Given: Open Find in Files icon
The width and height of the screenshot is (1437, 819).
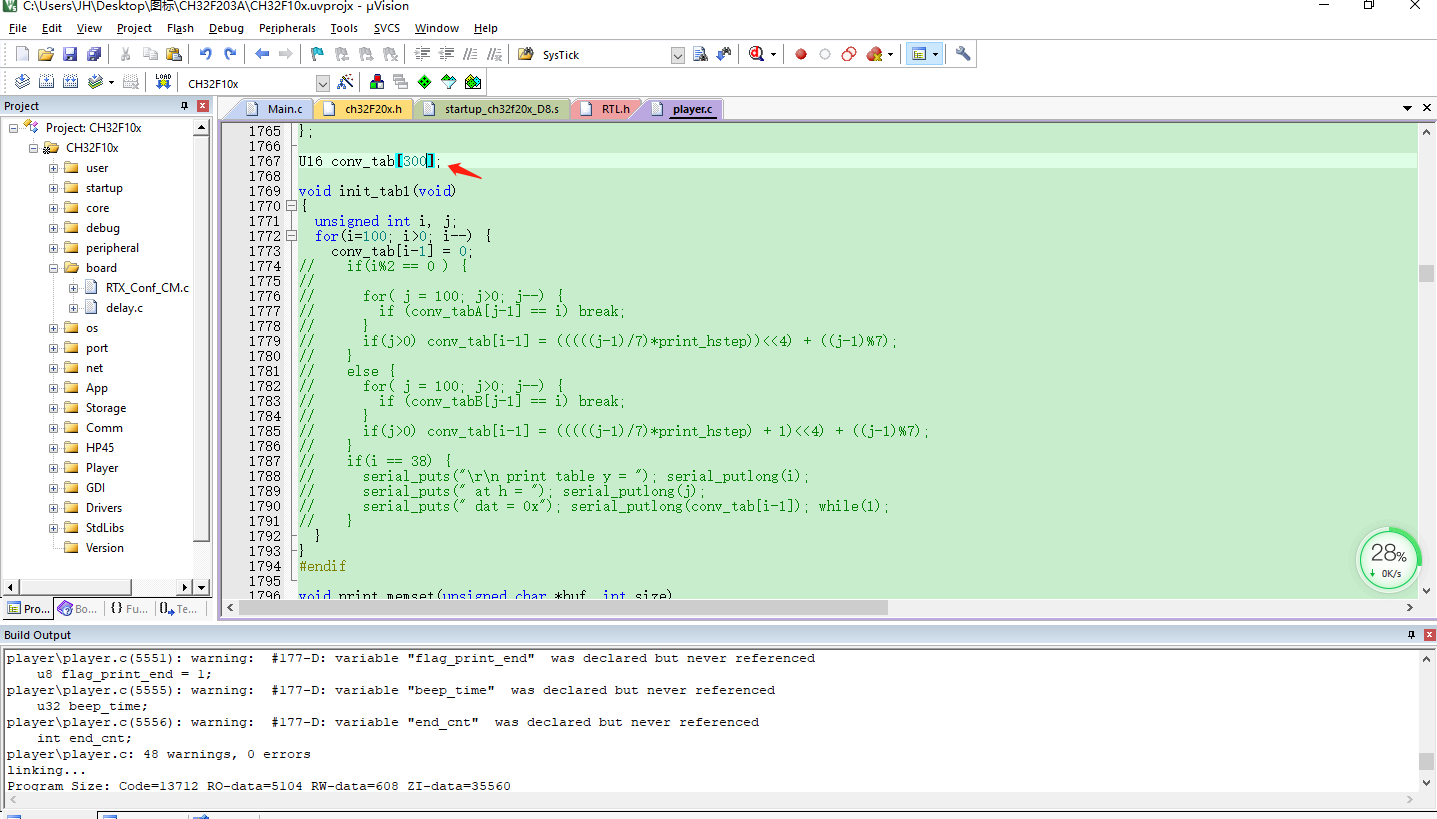Looking at the screenshot, I should (x=525, y=54).
